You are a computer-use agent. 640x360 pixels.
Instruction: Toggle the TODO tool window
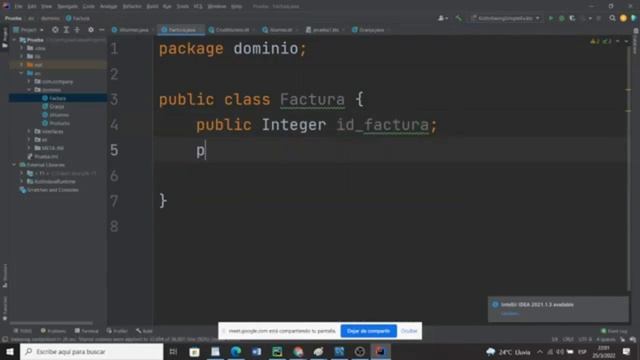tap(22, 331)
